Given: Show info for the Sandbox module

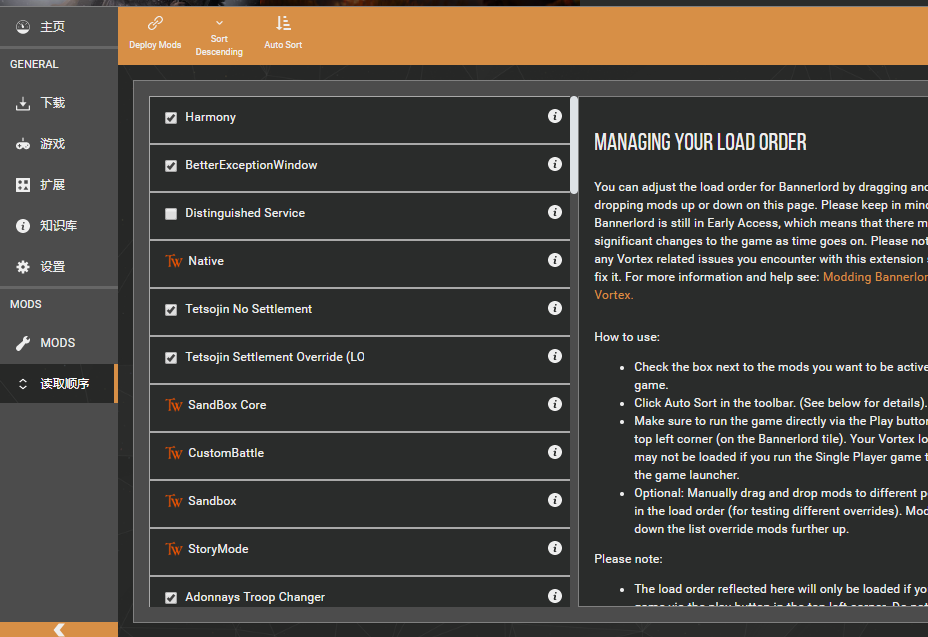Looking at the screenshot, I should (x=555, y=500).
